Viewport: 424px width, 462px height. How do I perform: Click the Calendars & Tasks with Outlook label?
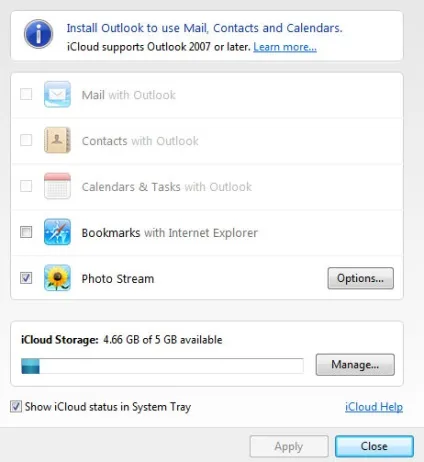click(167, 187)
